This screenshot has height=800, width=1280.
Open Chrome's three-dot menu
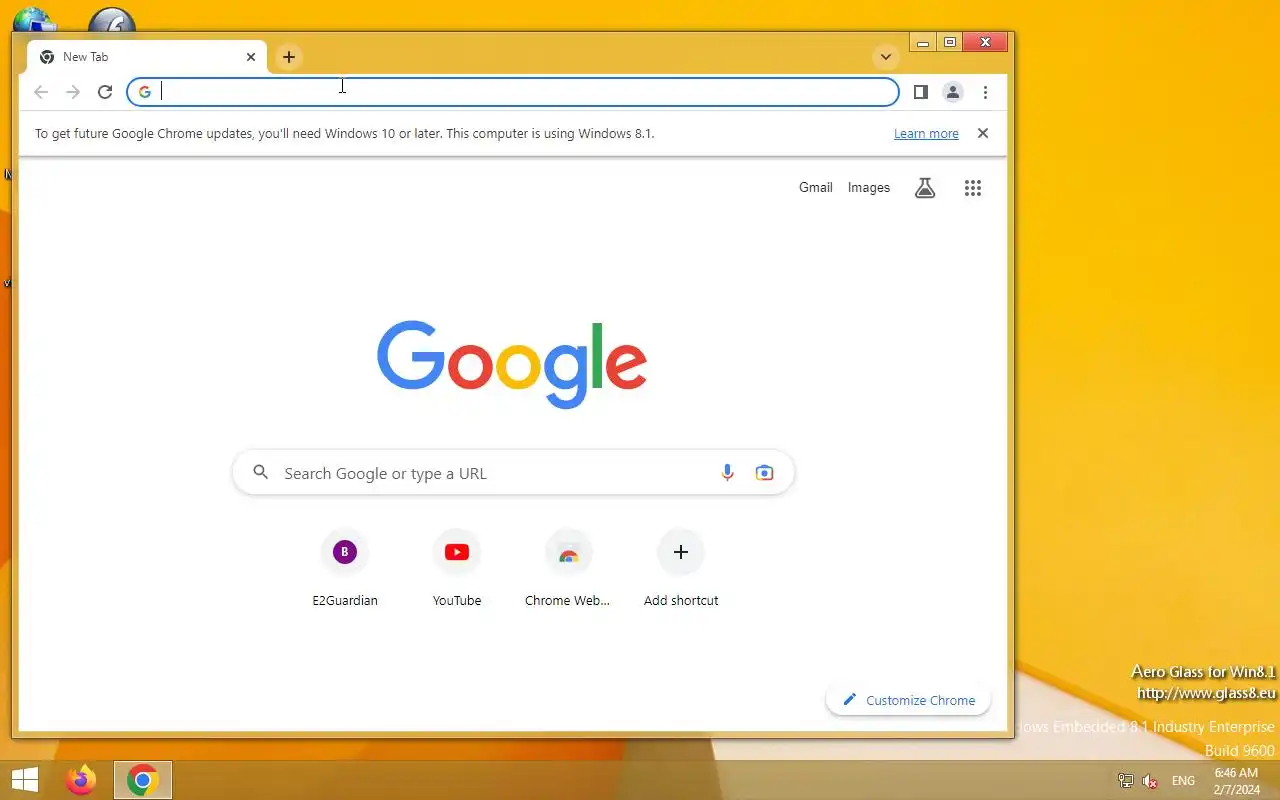coord(985,92)
